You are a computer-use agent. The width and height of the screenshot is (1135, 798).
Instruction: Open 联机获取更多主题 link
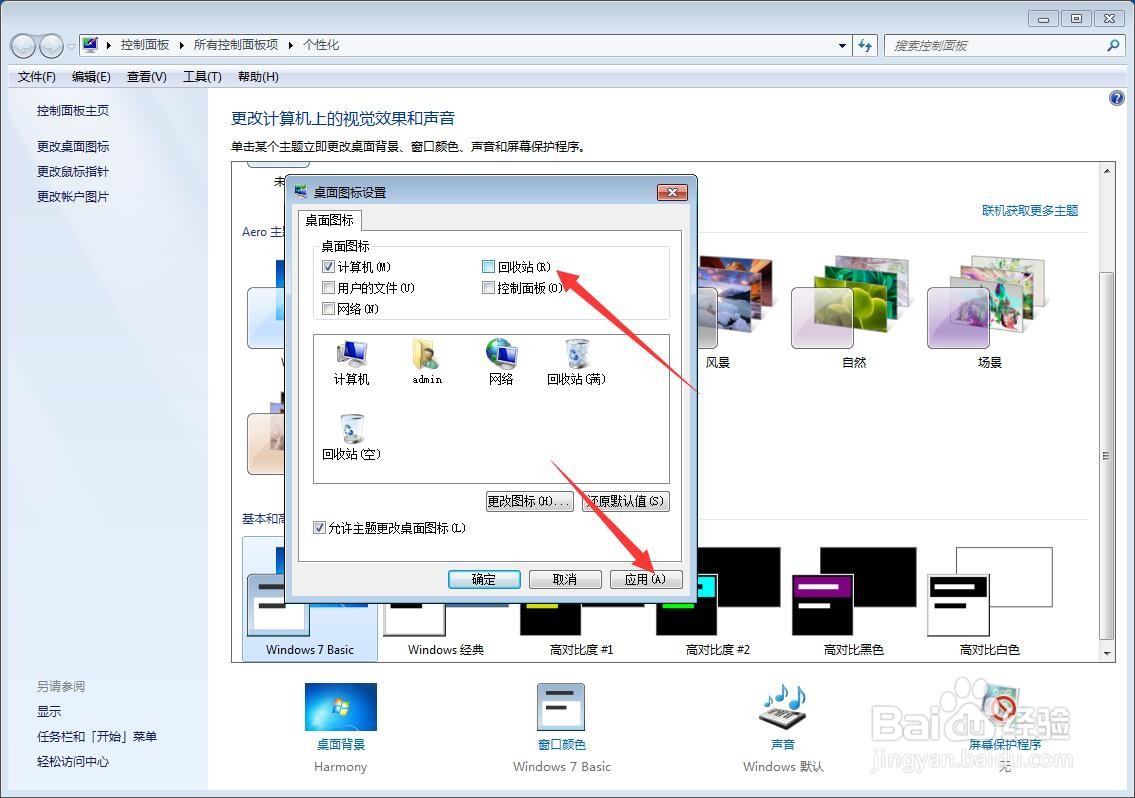1029,211
